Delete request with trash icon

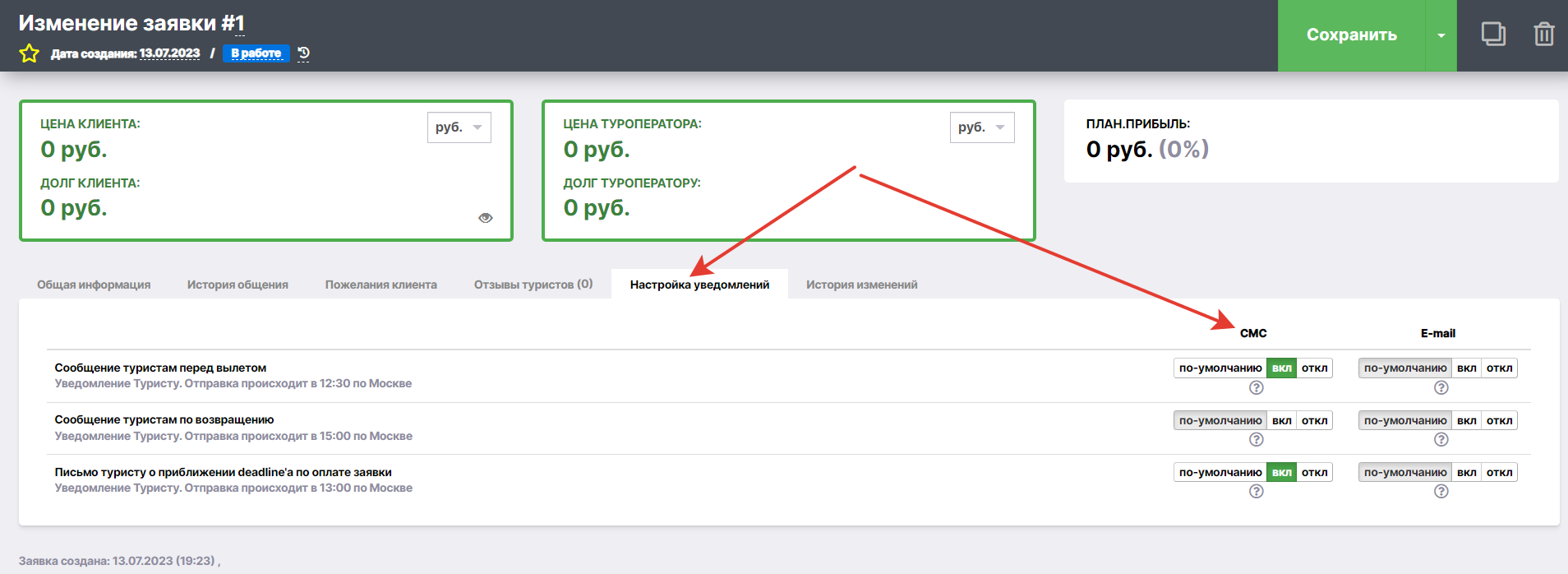[1544, 35]
